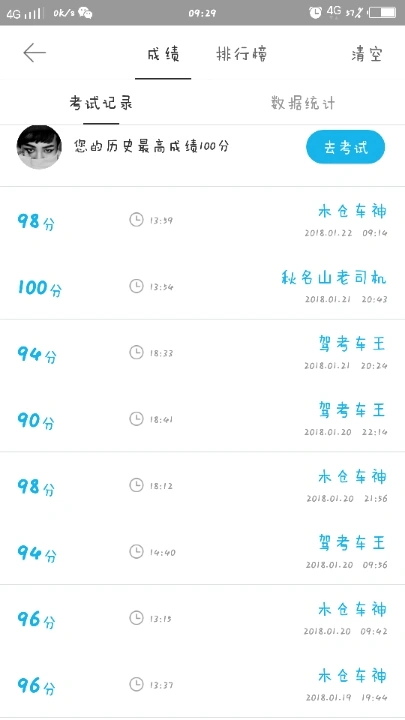
Task: Tap the 清空 button to clear records
Action: click(x=367, y=54)
